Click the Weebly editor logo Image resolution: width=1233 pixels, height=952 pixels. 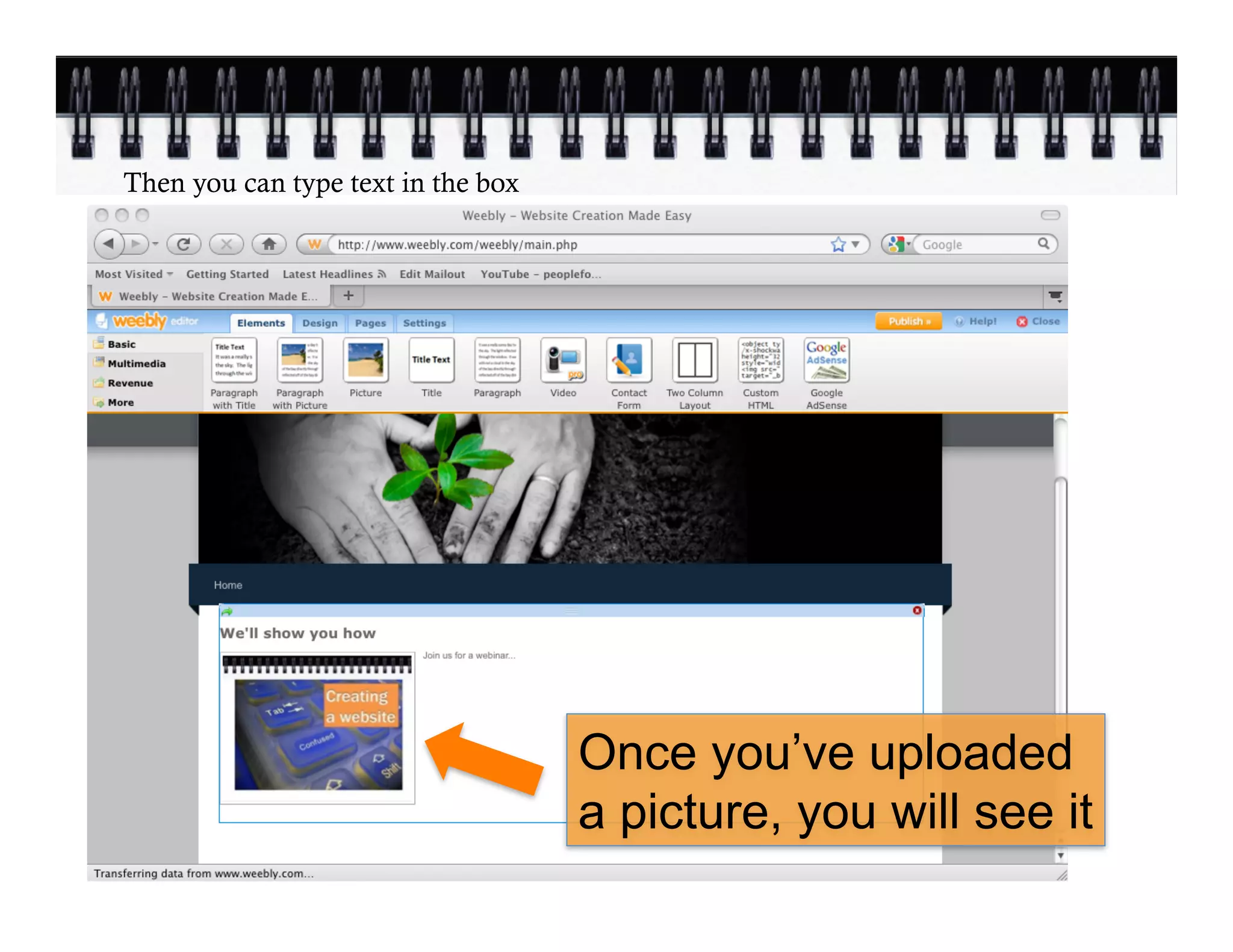pyautogui.click(x=148, y=321)
